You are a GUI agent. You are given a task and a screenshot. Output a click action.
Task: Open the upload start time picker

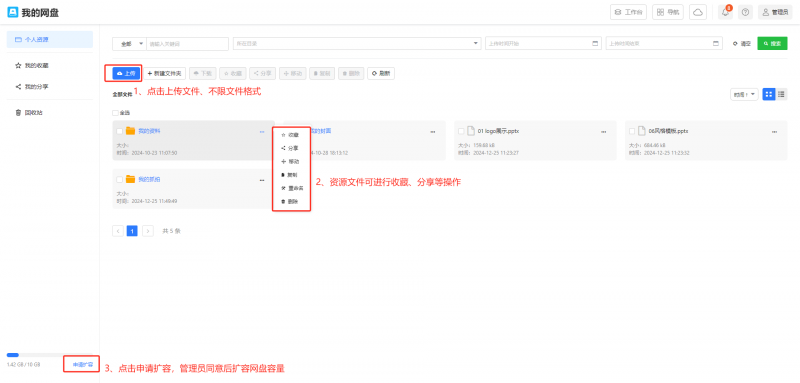click(x=543, y=44)
